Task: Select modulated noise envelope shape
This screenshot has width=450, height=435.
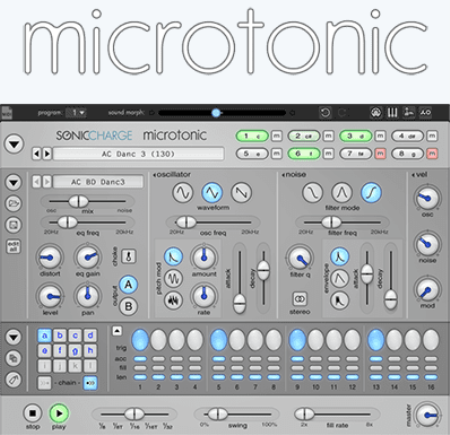Action: [339, 300]
